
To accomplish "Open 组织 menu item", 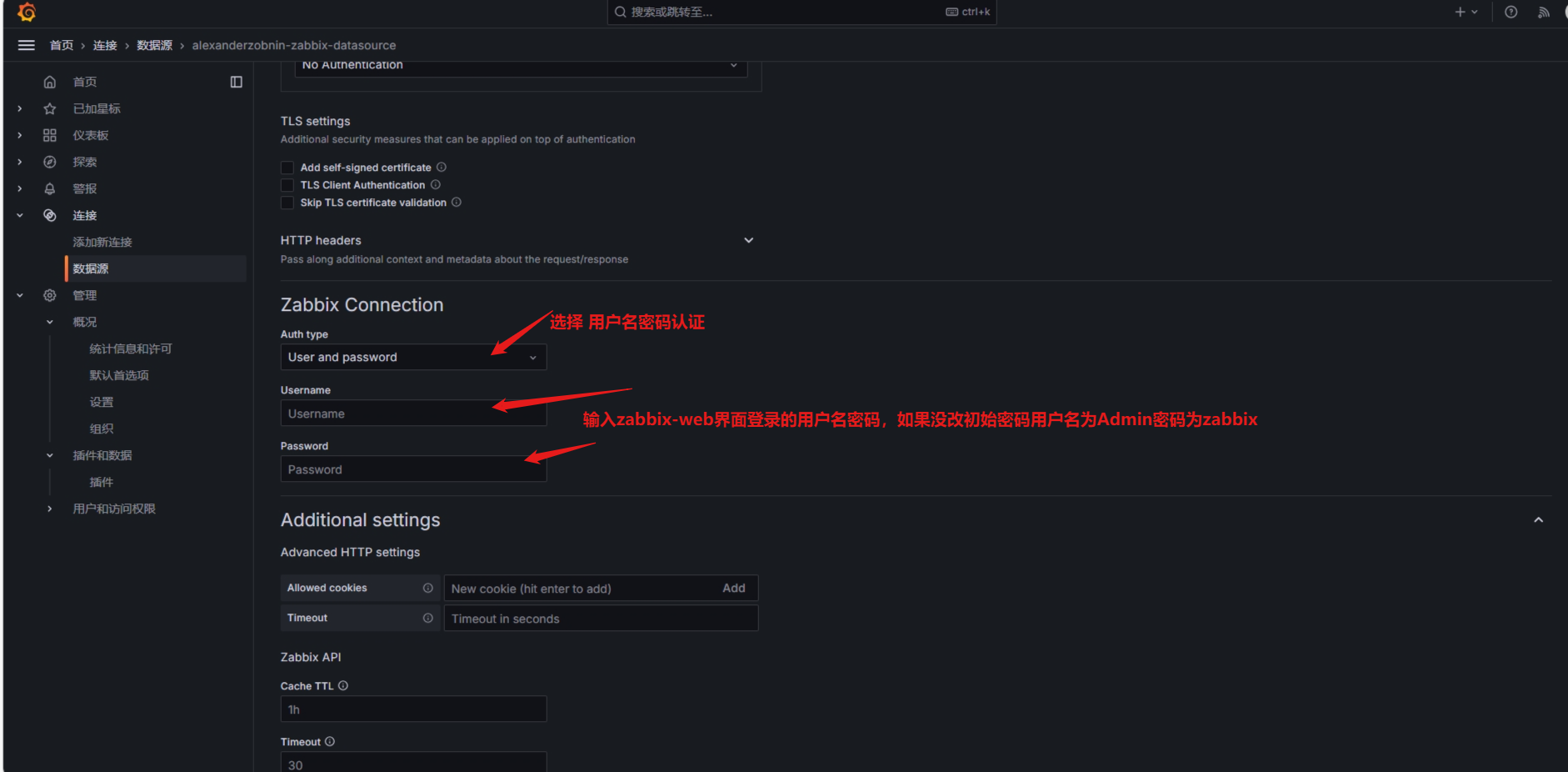I will (102, 429).
